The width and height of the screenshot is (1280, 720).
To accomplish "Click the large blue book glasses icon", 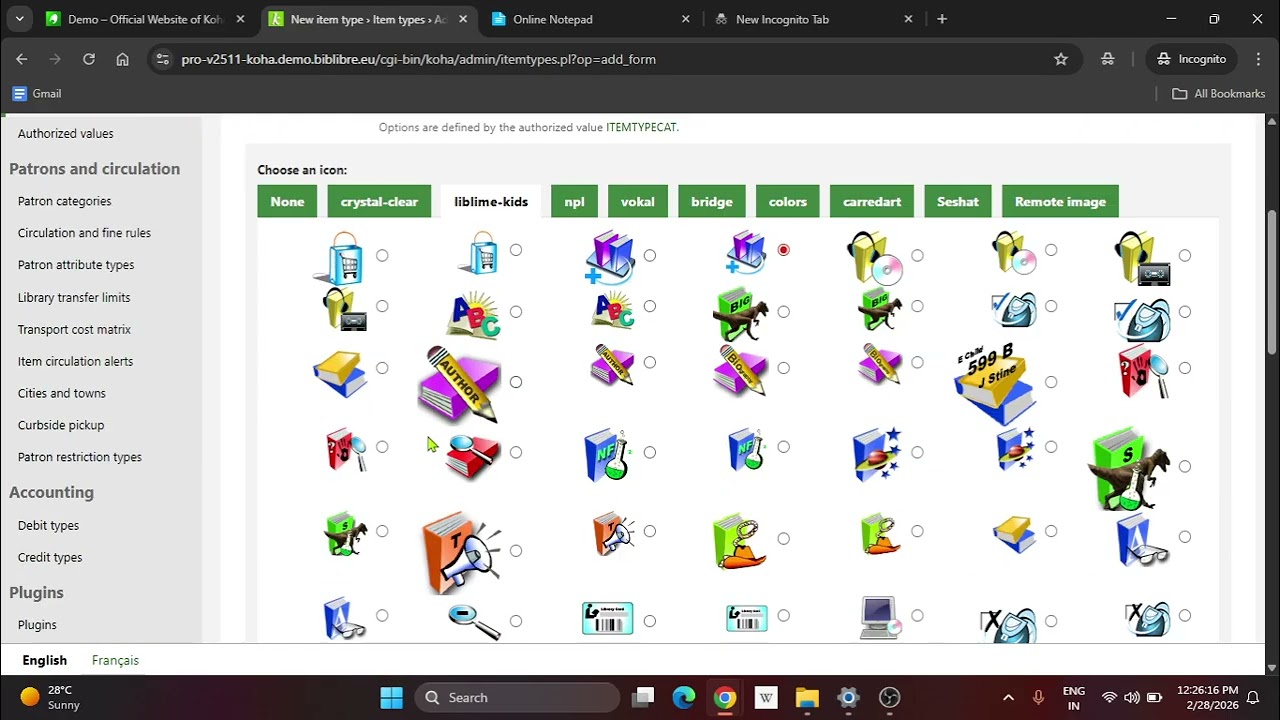I will coord(1143,540).
